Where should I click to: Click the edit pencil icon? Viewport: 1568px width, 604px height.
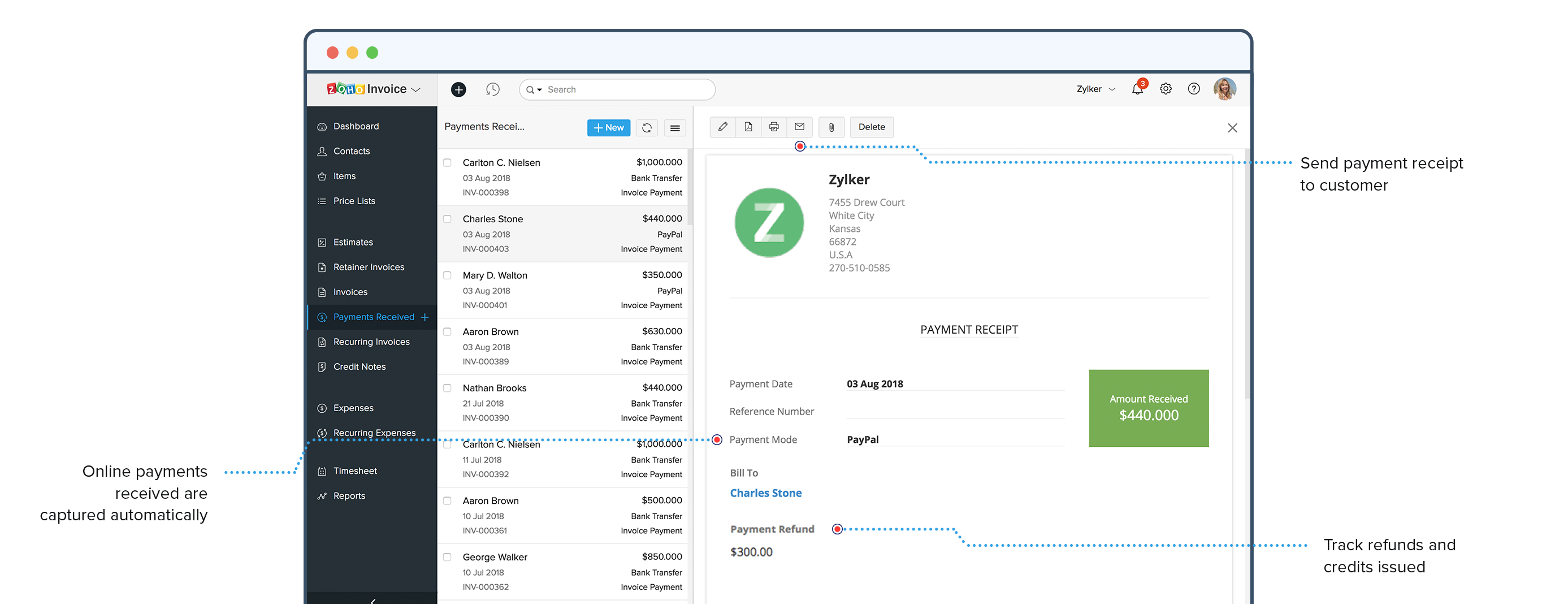point(722,127)
